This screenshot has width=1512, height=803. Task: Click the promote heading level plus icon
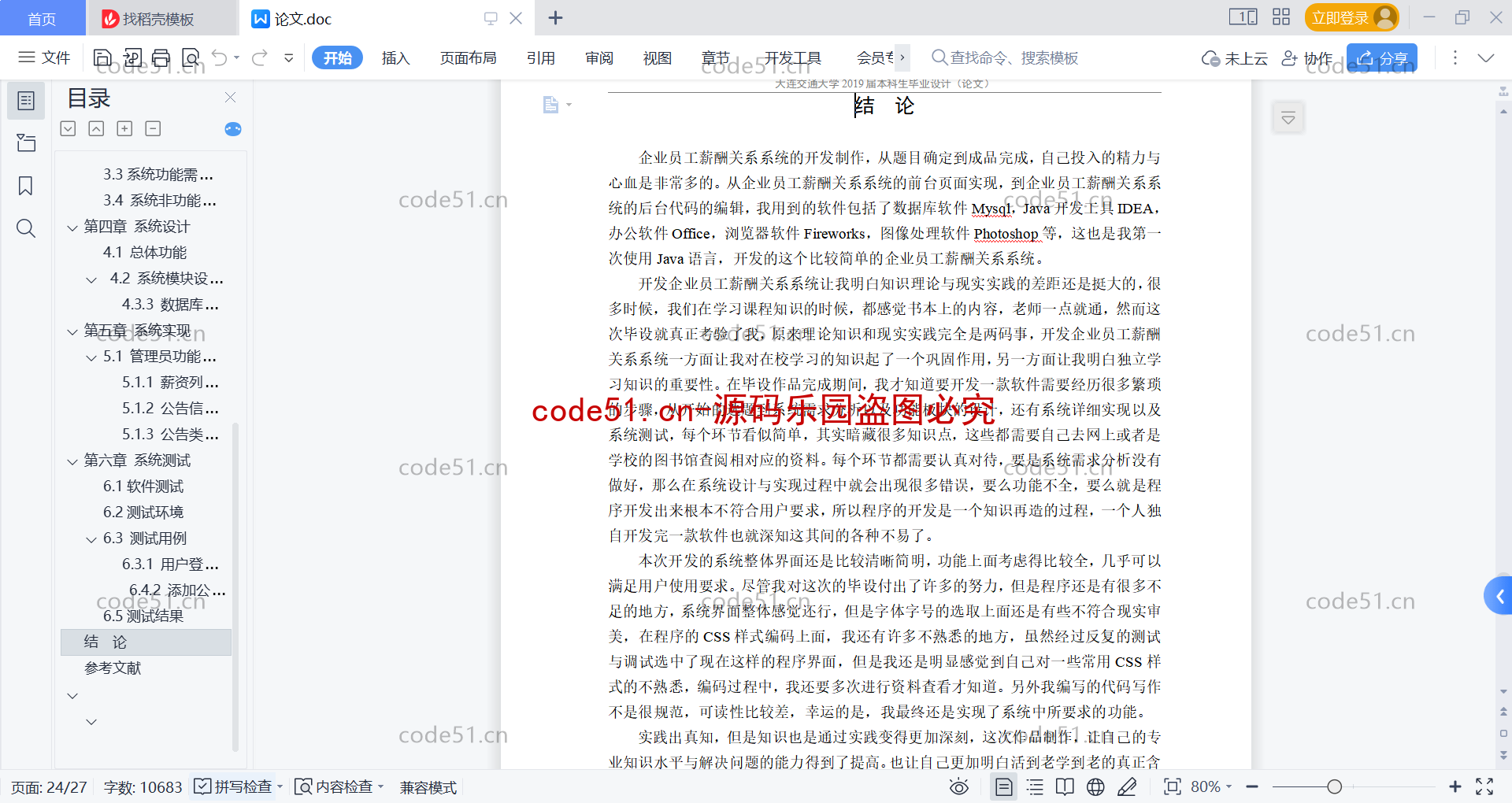tap(124, 128)
